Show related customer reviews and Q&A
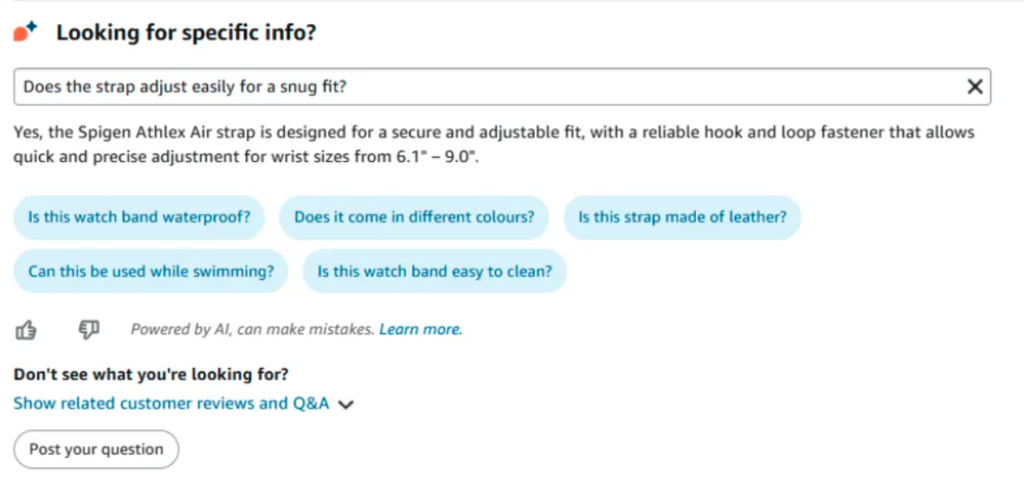The image size is (1024, 478). [x=171, y=404]
